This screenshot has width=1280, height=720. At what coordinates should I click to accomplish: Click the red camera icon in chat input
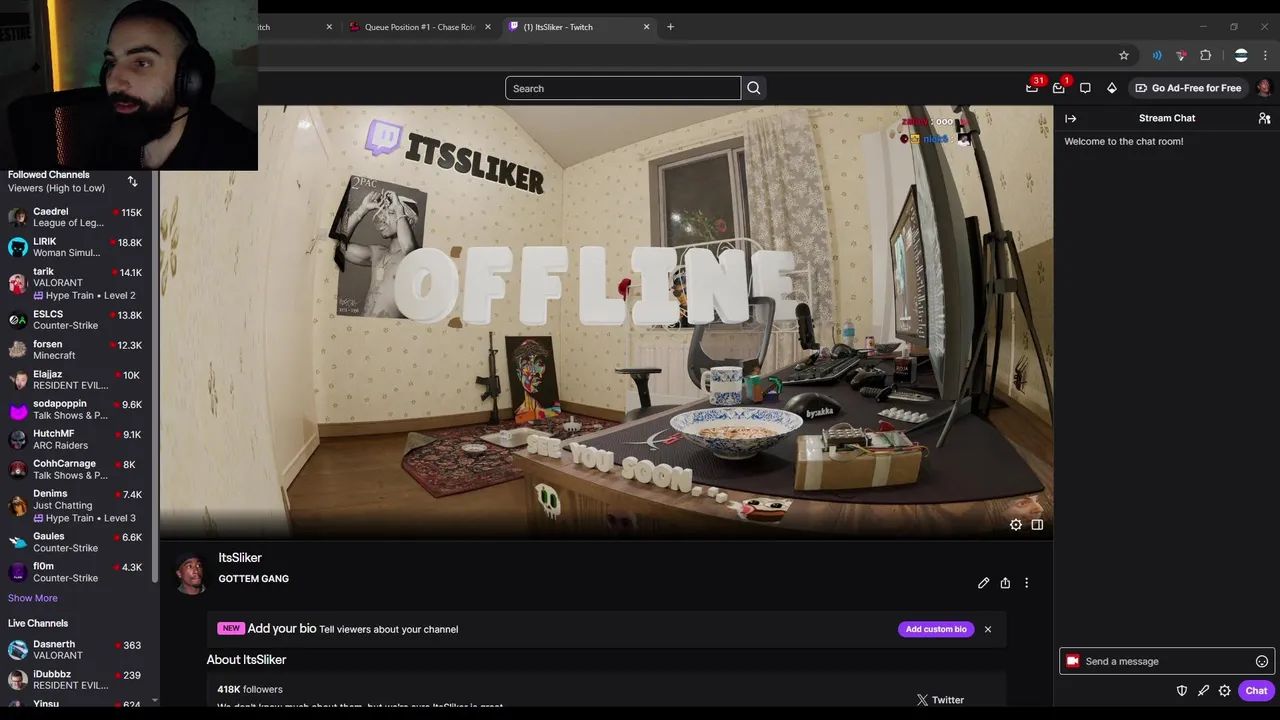click(1073, 661)
